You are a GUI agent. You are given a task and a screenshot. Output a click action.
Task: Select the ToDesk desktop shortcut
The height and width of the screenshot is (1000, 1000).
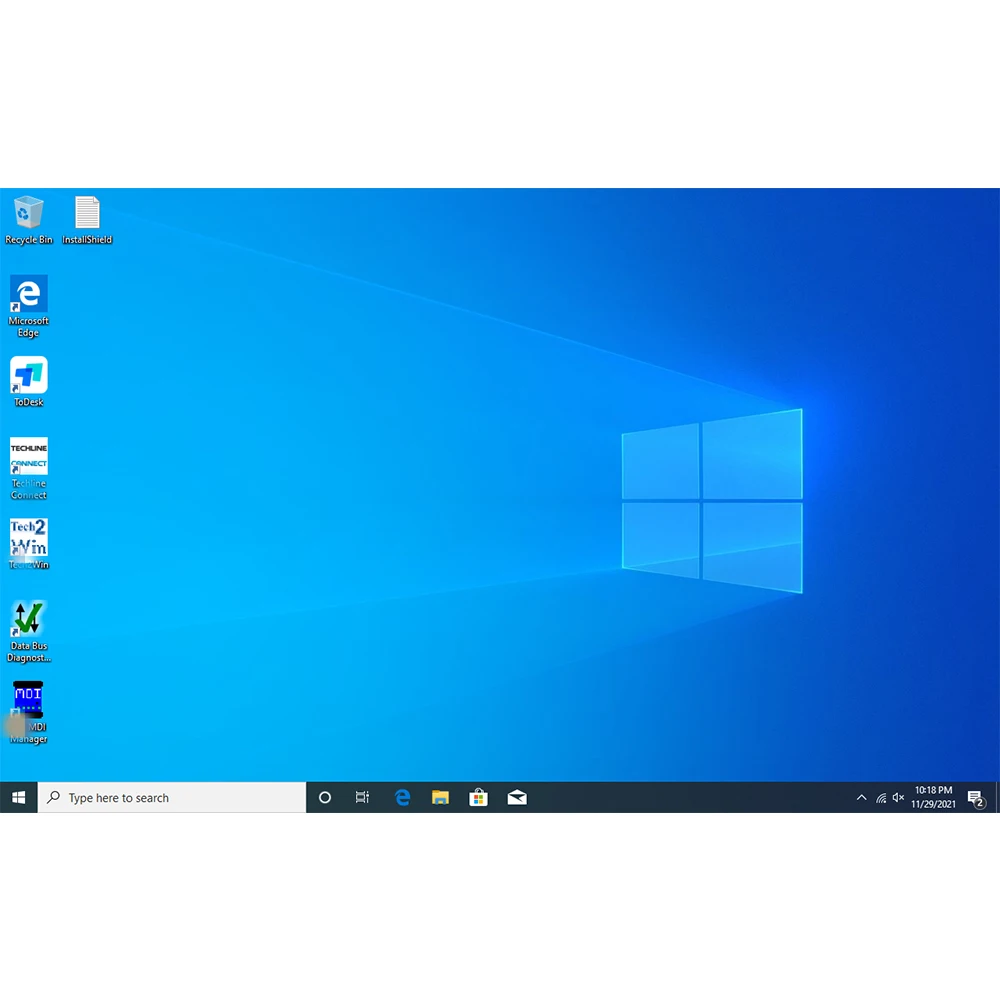point(28,381)
